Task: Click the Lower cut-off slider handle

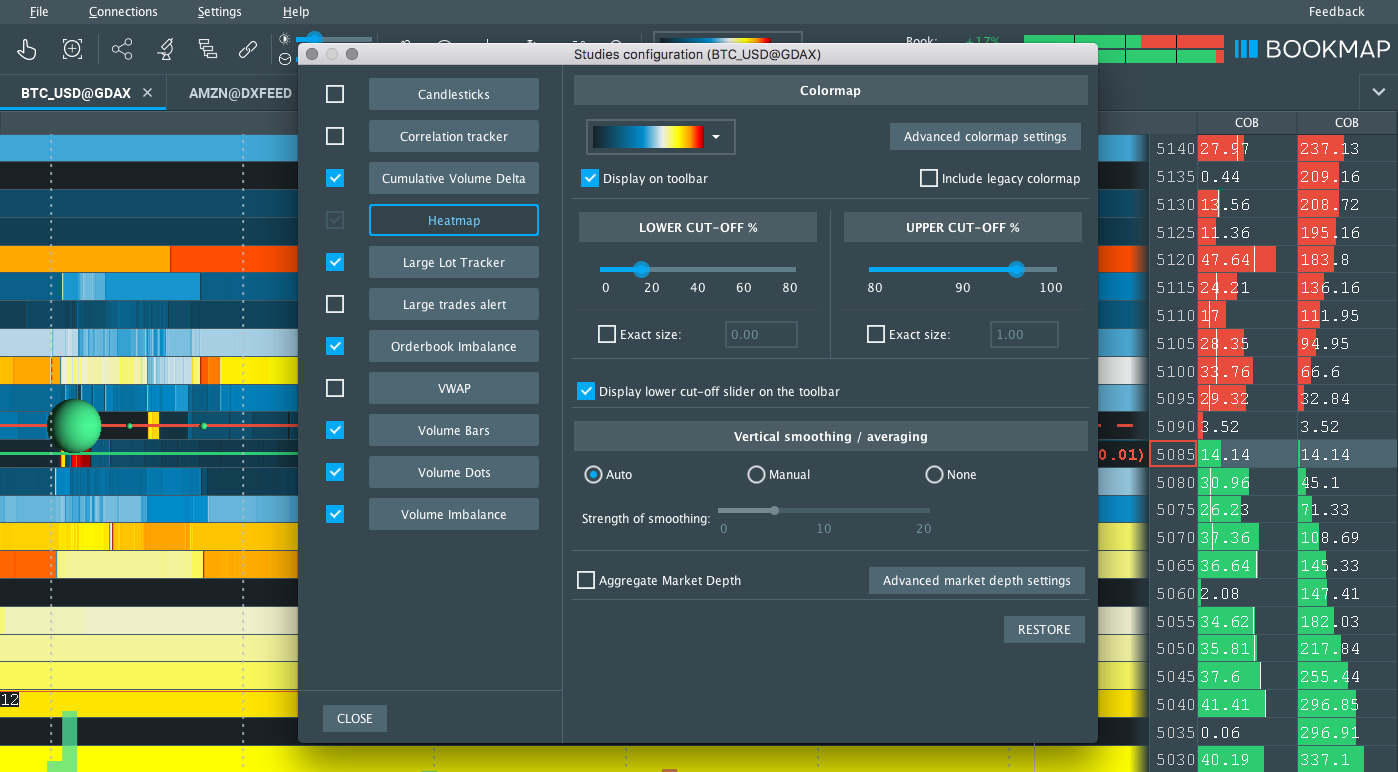Action: click(642, 269)
